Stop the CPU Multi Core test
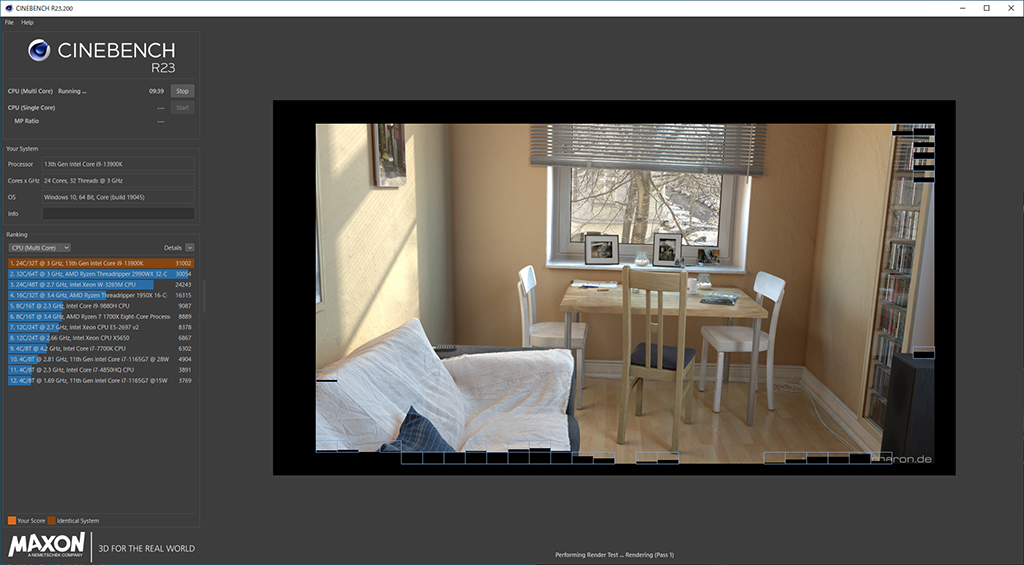Image resolution: width=1024 pixels, height=565 pixels. click(x=182, y=91)
